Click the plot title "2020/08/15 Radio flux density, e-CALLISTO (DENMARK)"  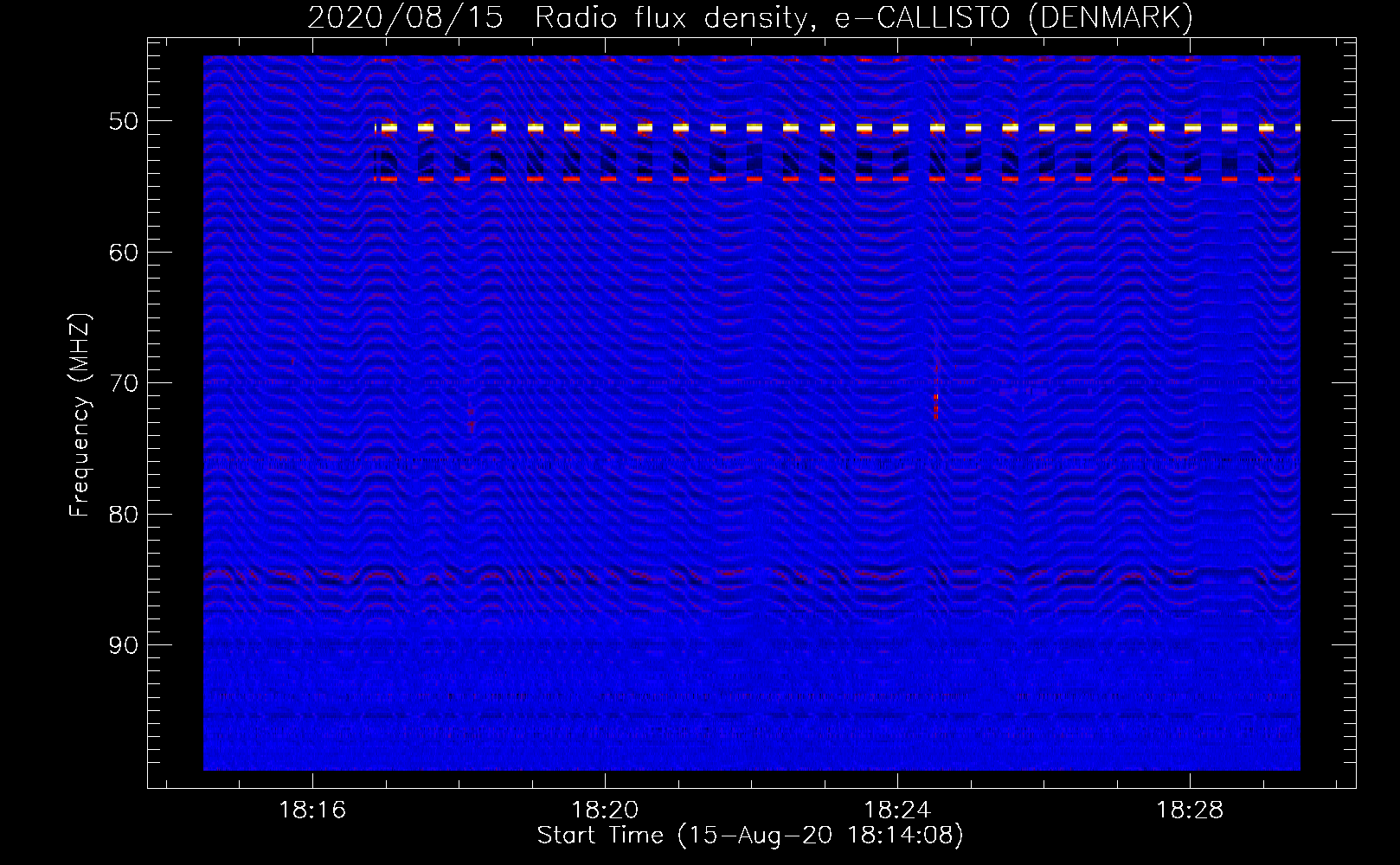tap(750, 17)
